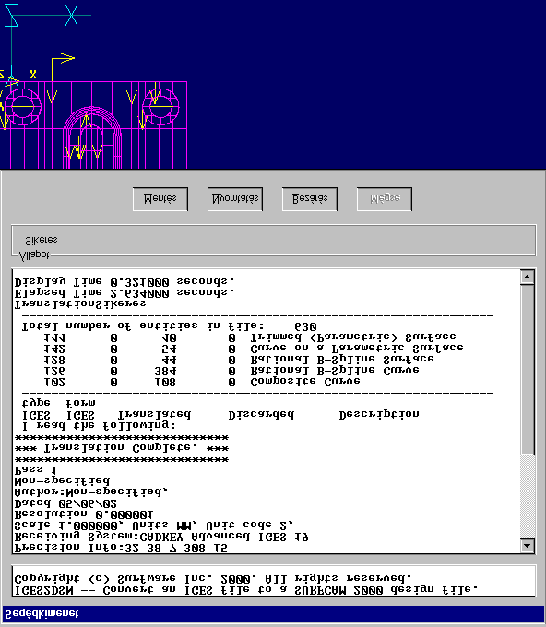Click the 'Scale 1.000000, Units MM' line
This screenshot has width=546, height=627.
pyautogui.click(x=154, y=525)
